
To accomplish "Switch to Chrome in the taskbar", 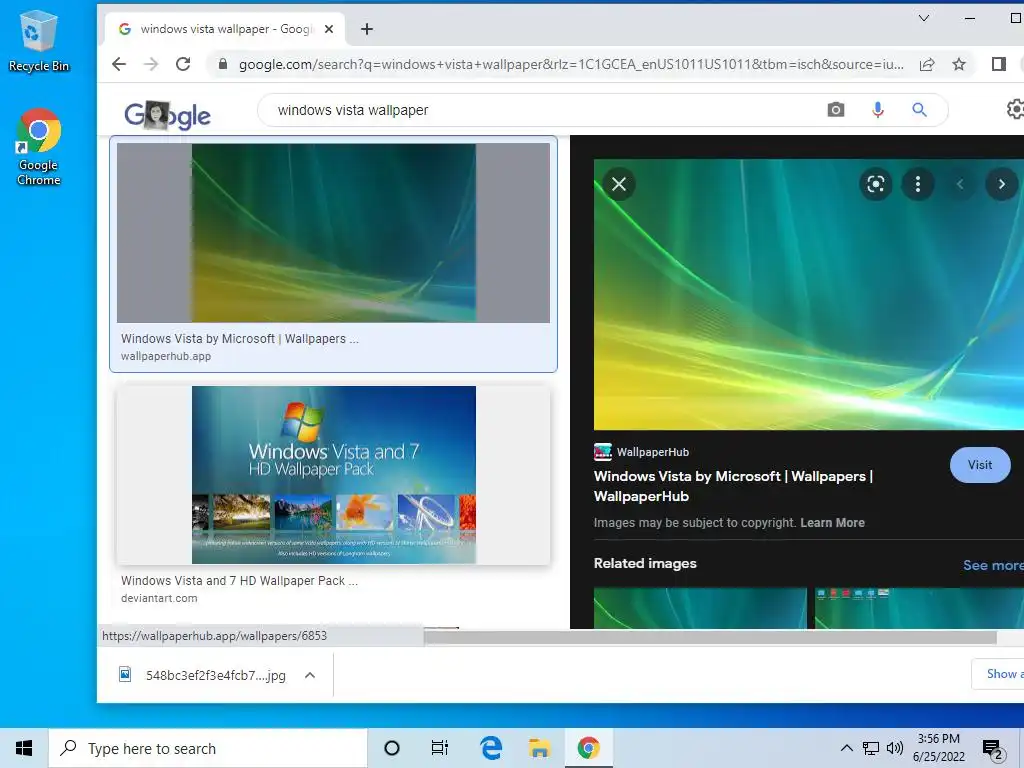I will point(588,748).
